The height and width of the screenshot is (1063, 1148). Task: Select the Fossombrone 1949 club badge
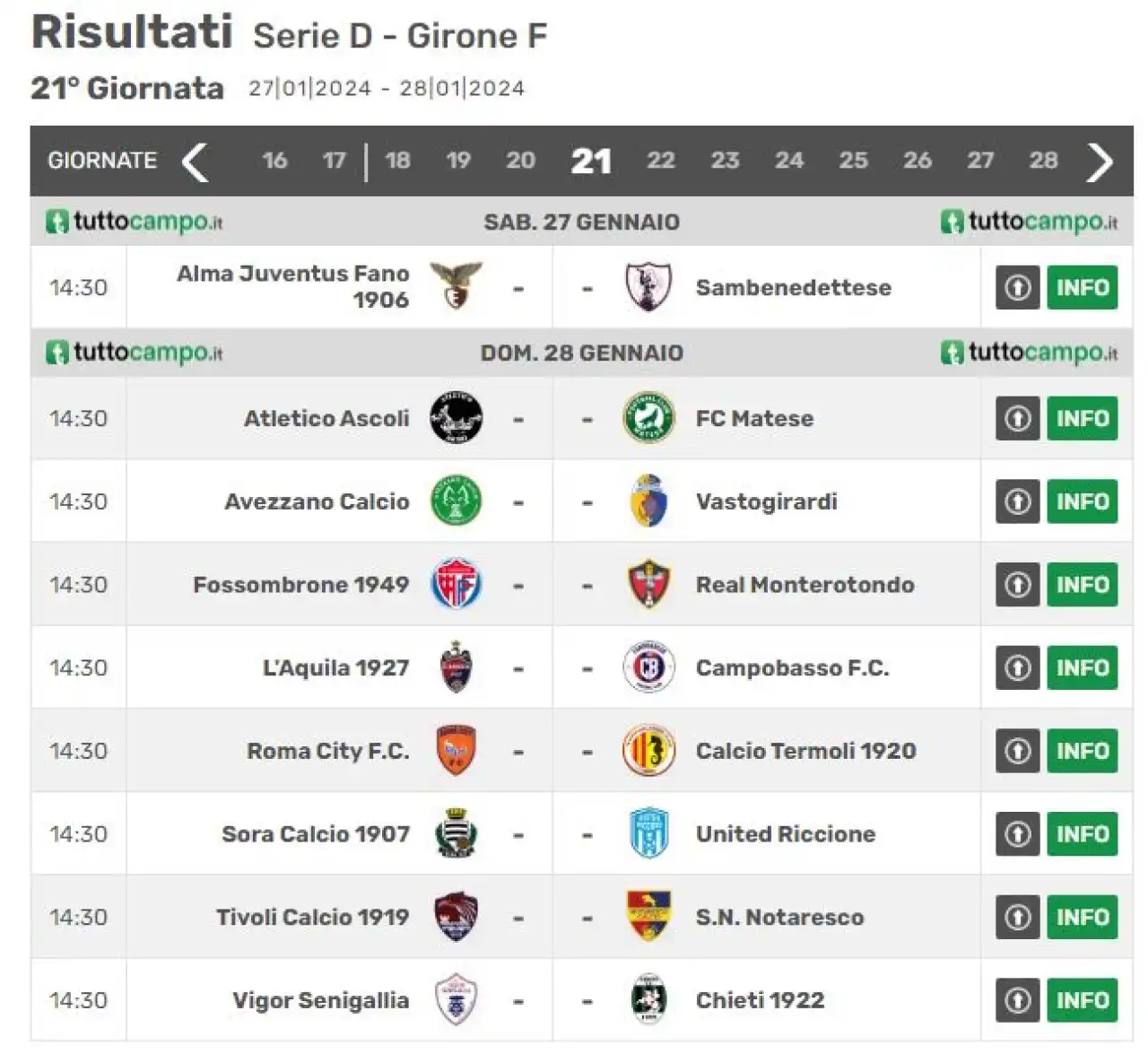click(456, 584)
